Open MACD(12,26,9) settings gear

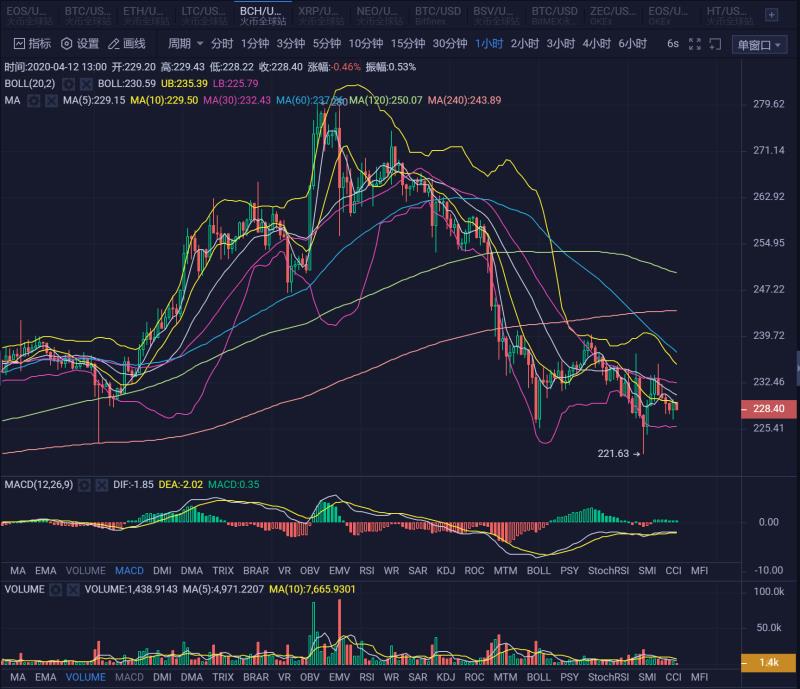click(84, 485)
